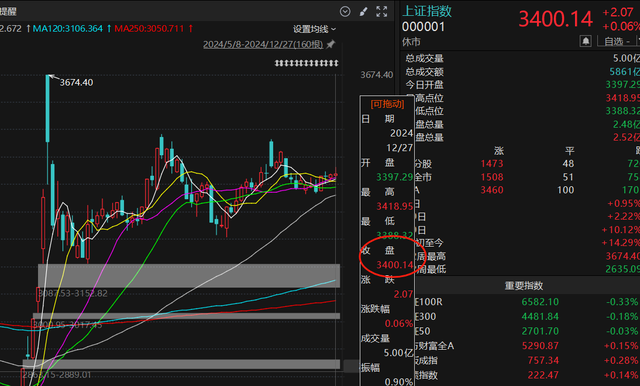This screenshot has width=640, height=386.
Task: Click the 51 flat count value
Action: click(568, 177)
